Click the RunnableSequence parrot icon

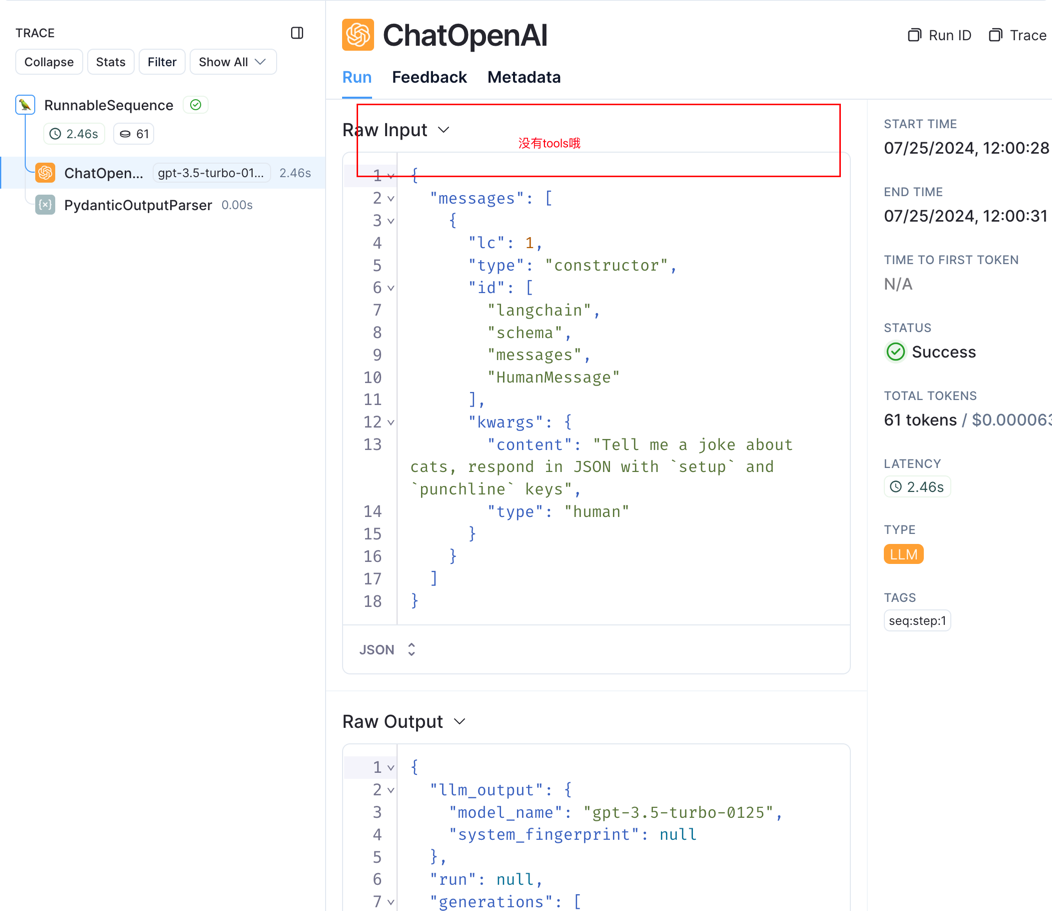click(25, 105)
